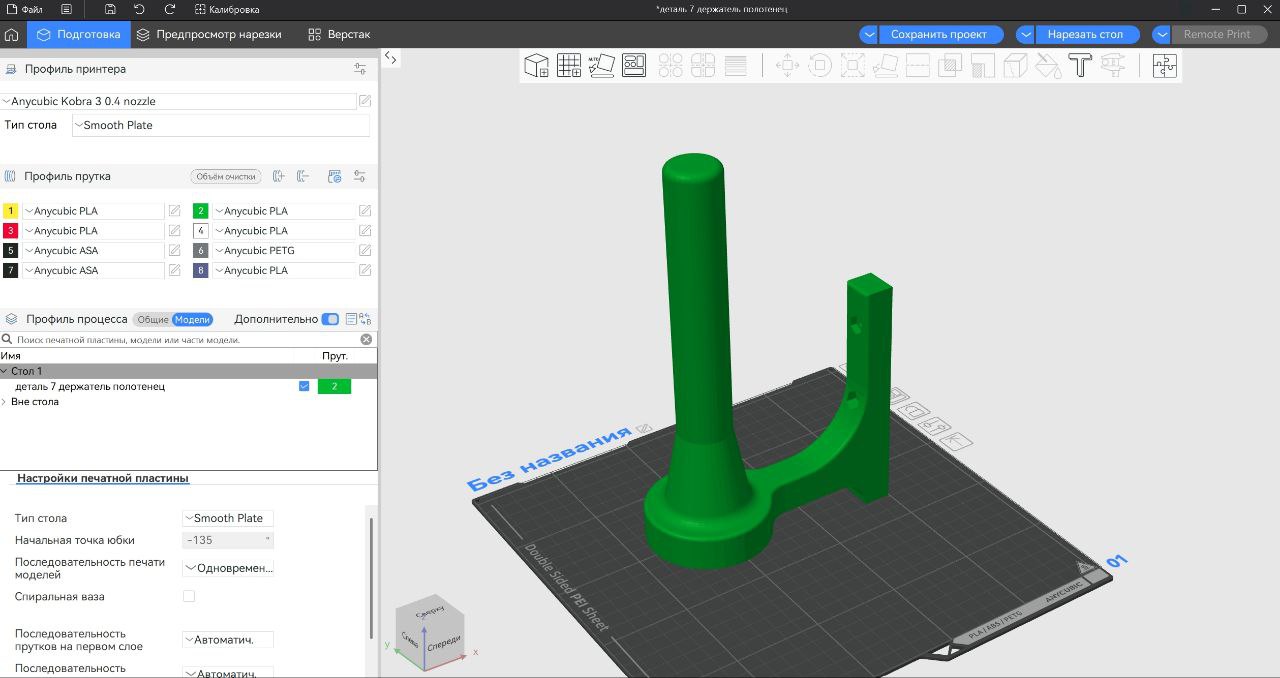The height and width of the screenshot is (678, 1280).
Task: Toggle the Дополнительно switch
Action: point(330,320)
